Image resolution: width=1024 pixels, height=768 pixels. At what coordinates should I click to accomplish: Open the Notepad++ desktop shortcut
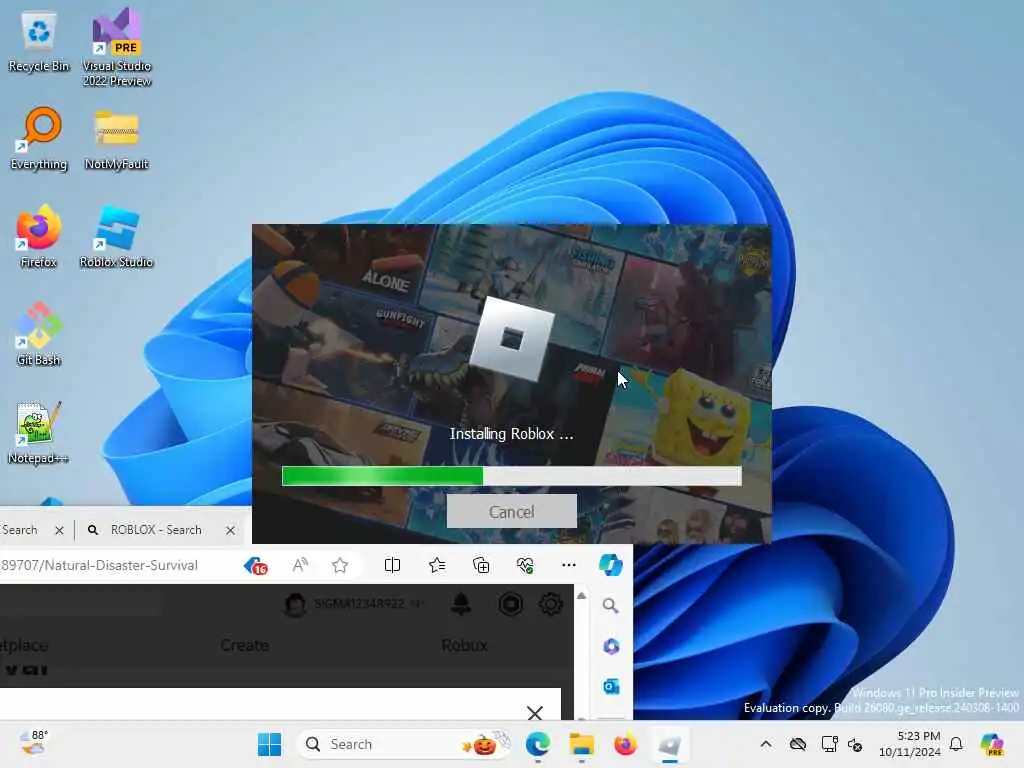pyautogui.click(x=39, y=432)
